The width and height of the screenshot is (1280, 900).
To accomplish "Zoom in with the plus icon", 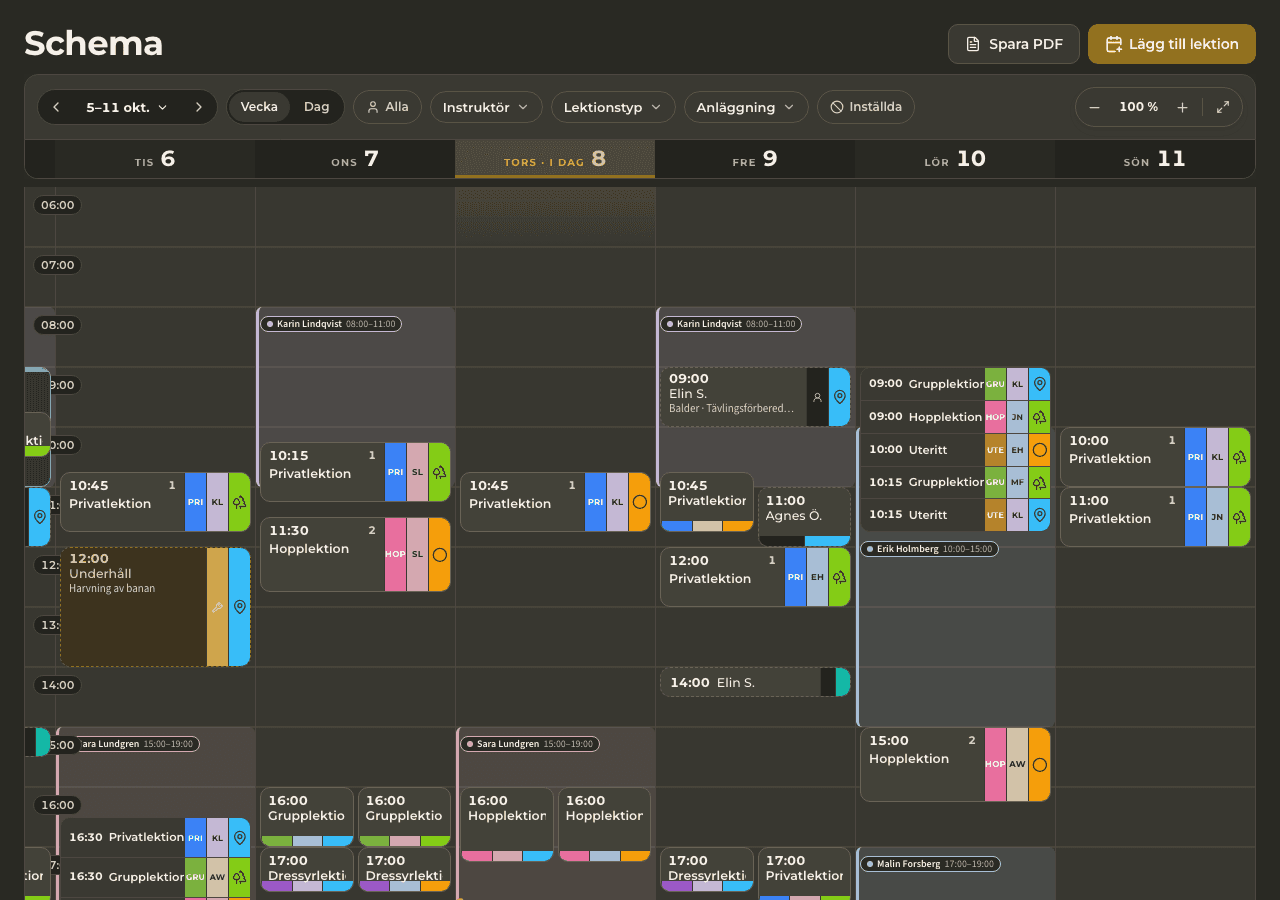I will pos(1182,107).
